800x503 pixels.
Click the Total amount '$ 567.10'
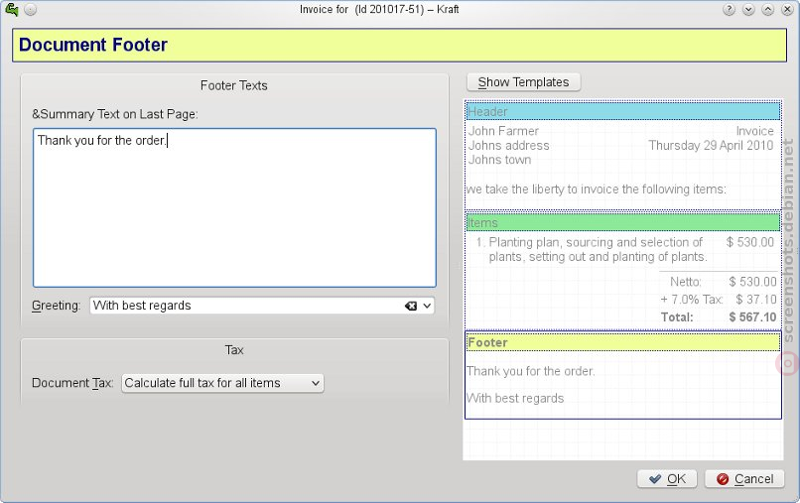tap(753, 317)
